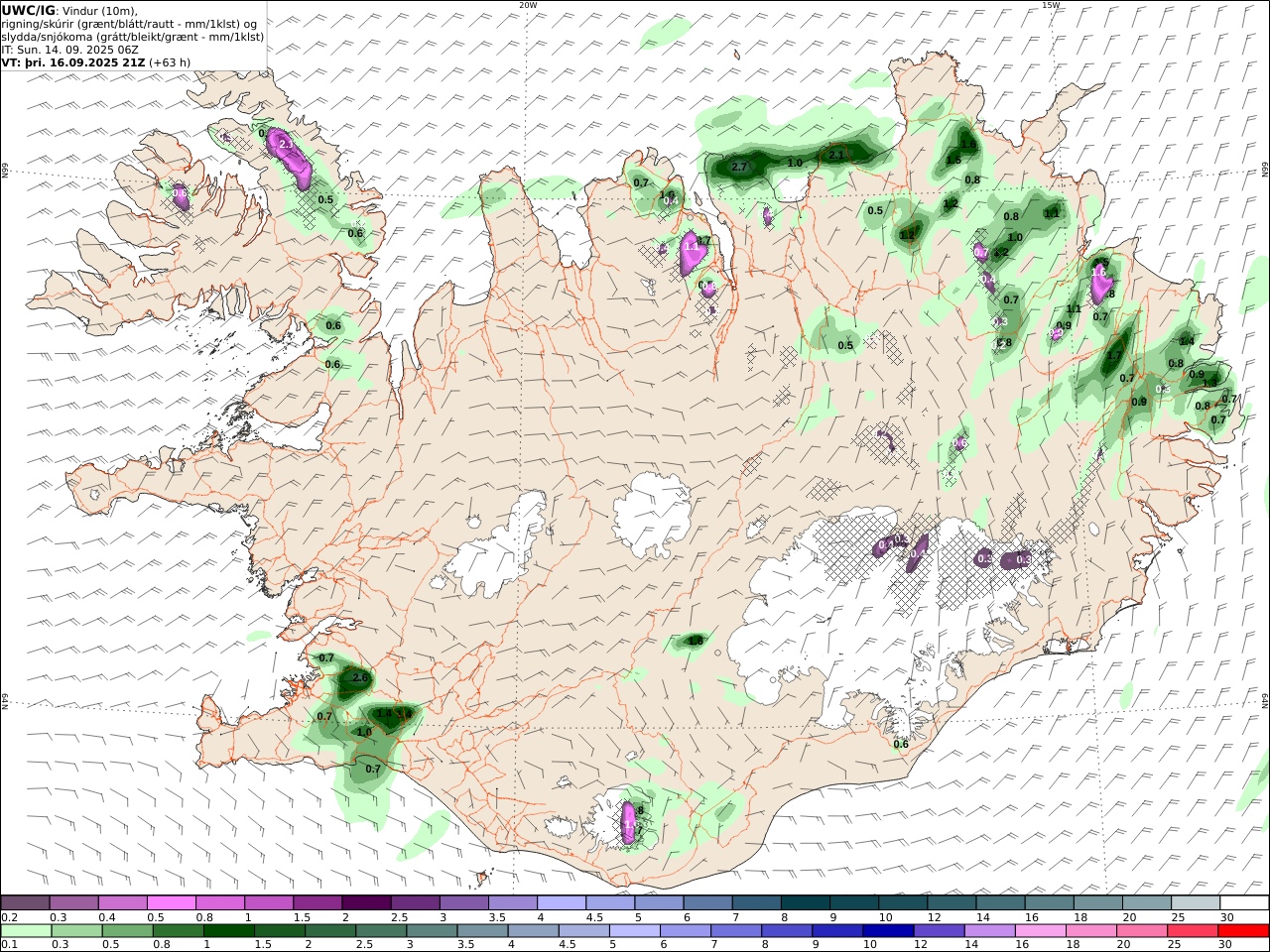Click the darkest purple upper-row swatch labeled 2
This screenshot has width=1270, height=952.
[x=366, y=902]
